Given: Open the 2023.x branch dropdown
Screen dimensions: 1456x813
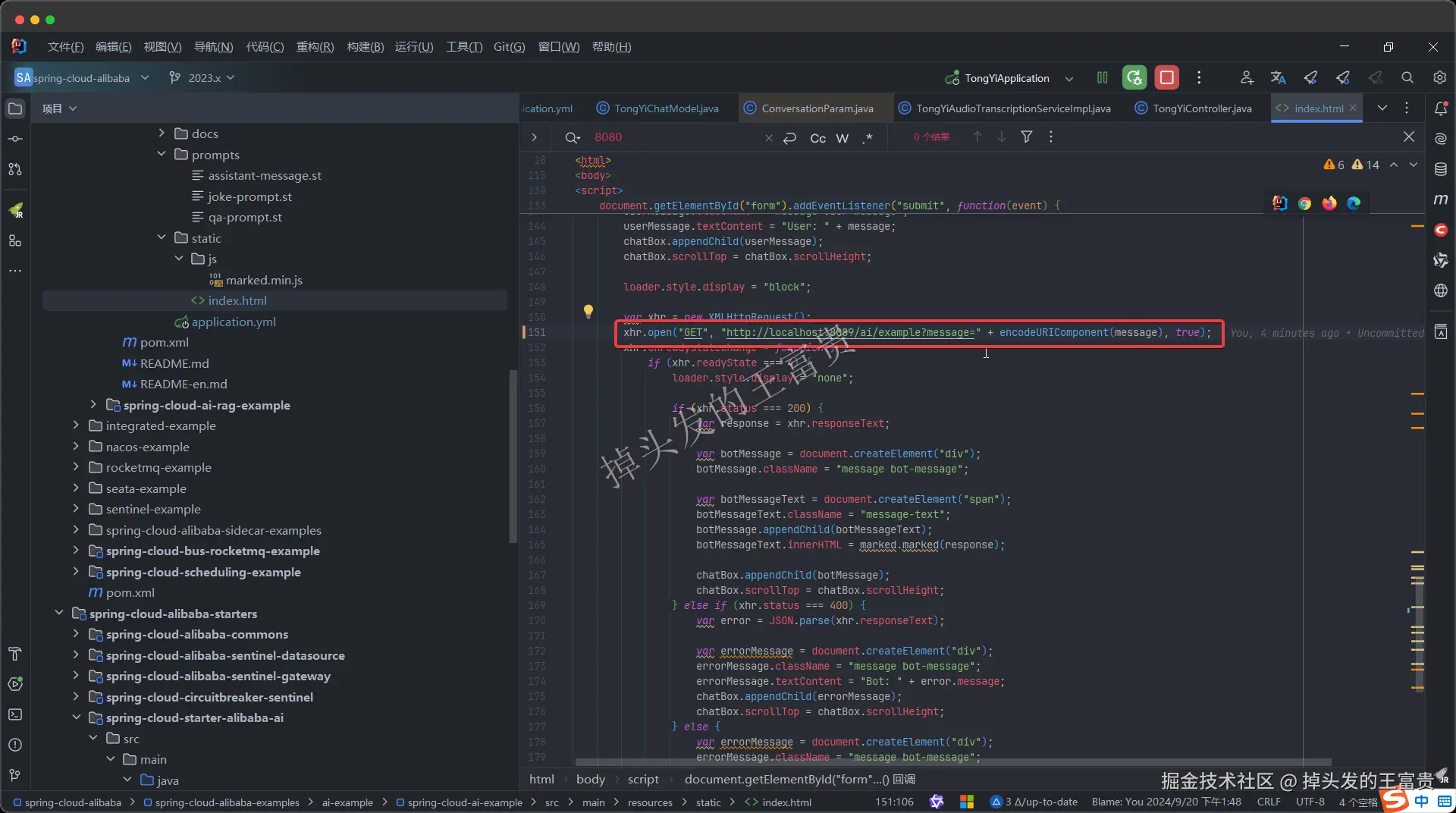Looking at the screenshot, I should click(x=202, y=78).
